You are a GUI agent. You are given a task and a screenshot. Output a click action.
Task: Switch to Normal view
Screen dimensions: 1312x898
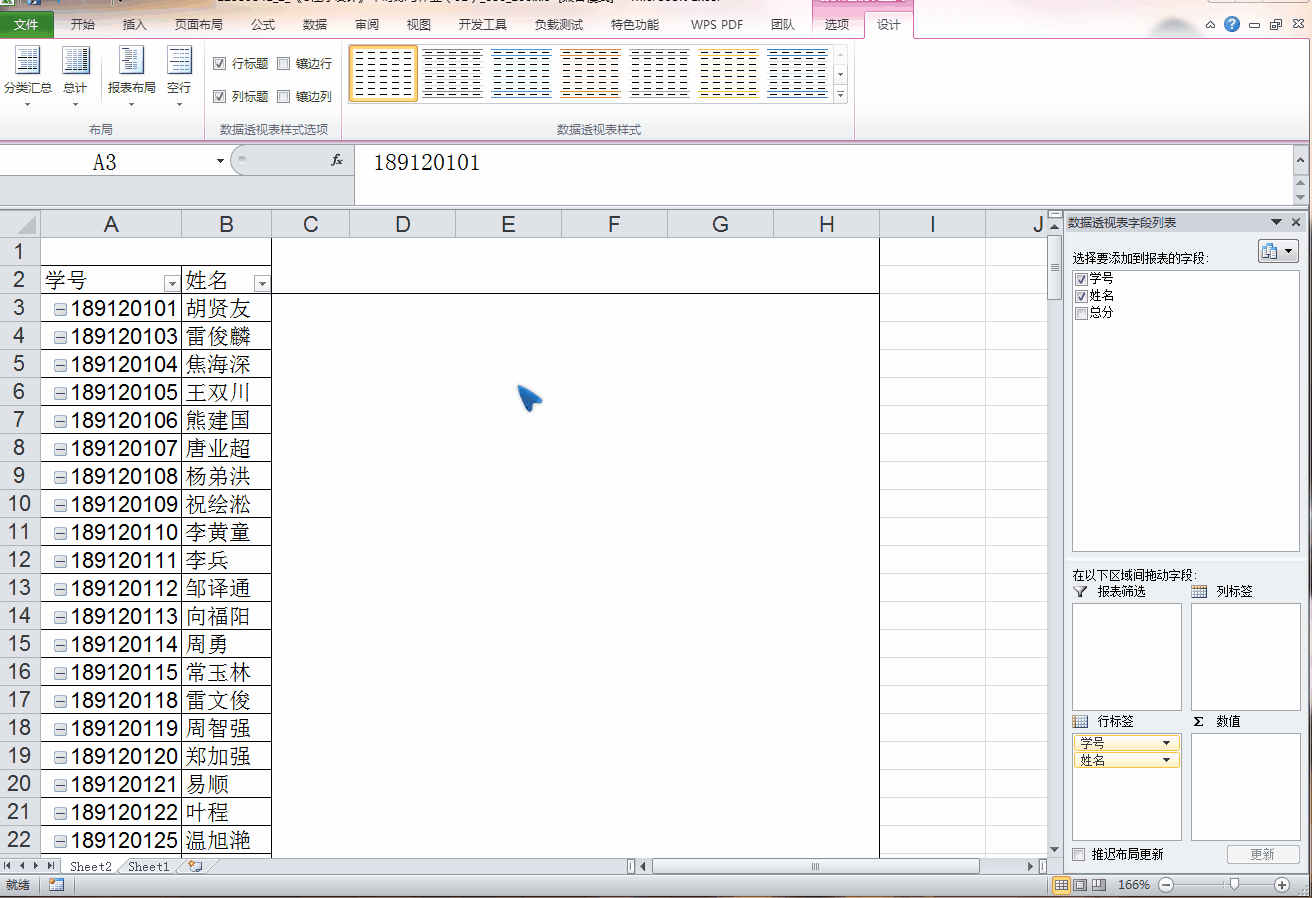click(1062, 885)
